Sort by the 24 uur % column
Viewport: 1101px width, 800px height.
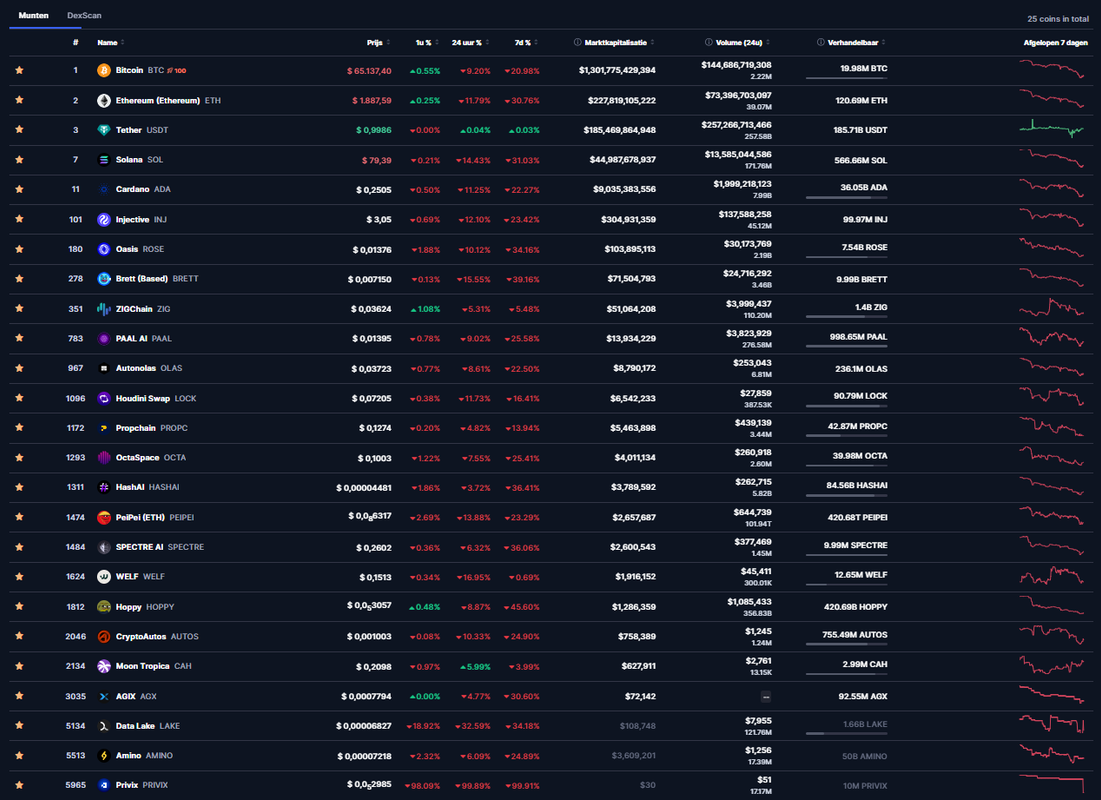[x=470, y=43]
